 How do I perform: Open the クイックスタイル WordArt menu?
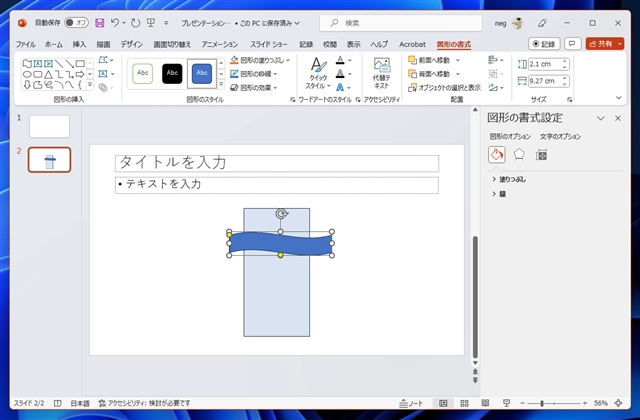click(318, 73)
